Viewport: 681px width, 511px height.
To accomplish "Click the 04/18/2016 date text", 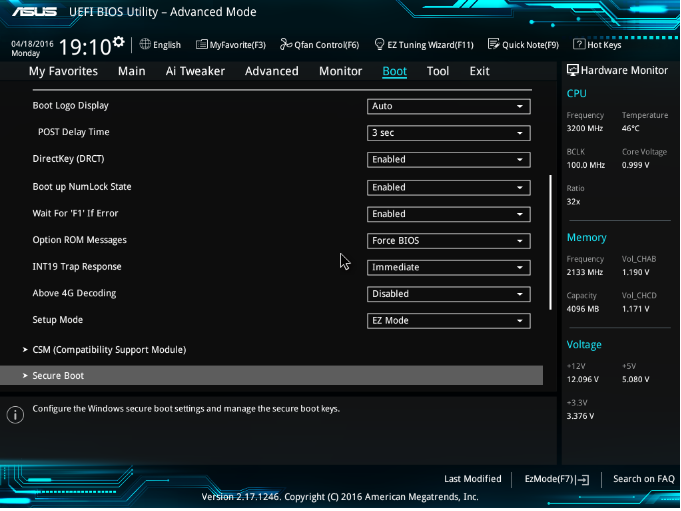I will pyautogui.click(x=32, y=44).
